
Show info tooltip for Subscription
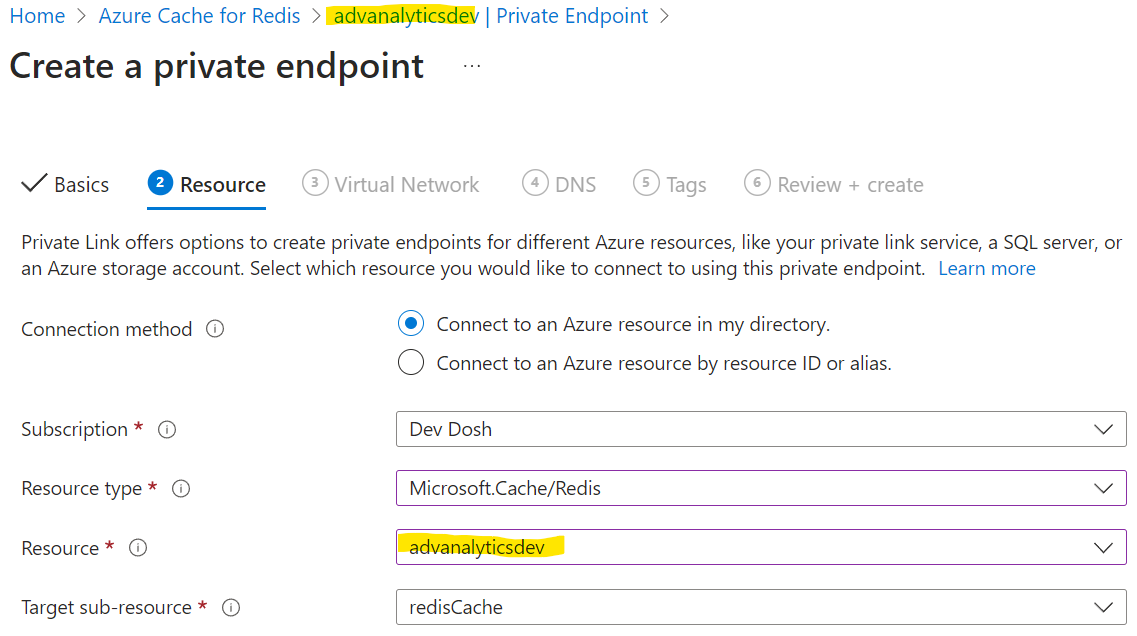168,430
